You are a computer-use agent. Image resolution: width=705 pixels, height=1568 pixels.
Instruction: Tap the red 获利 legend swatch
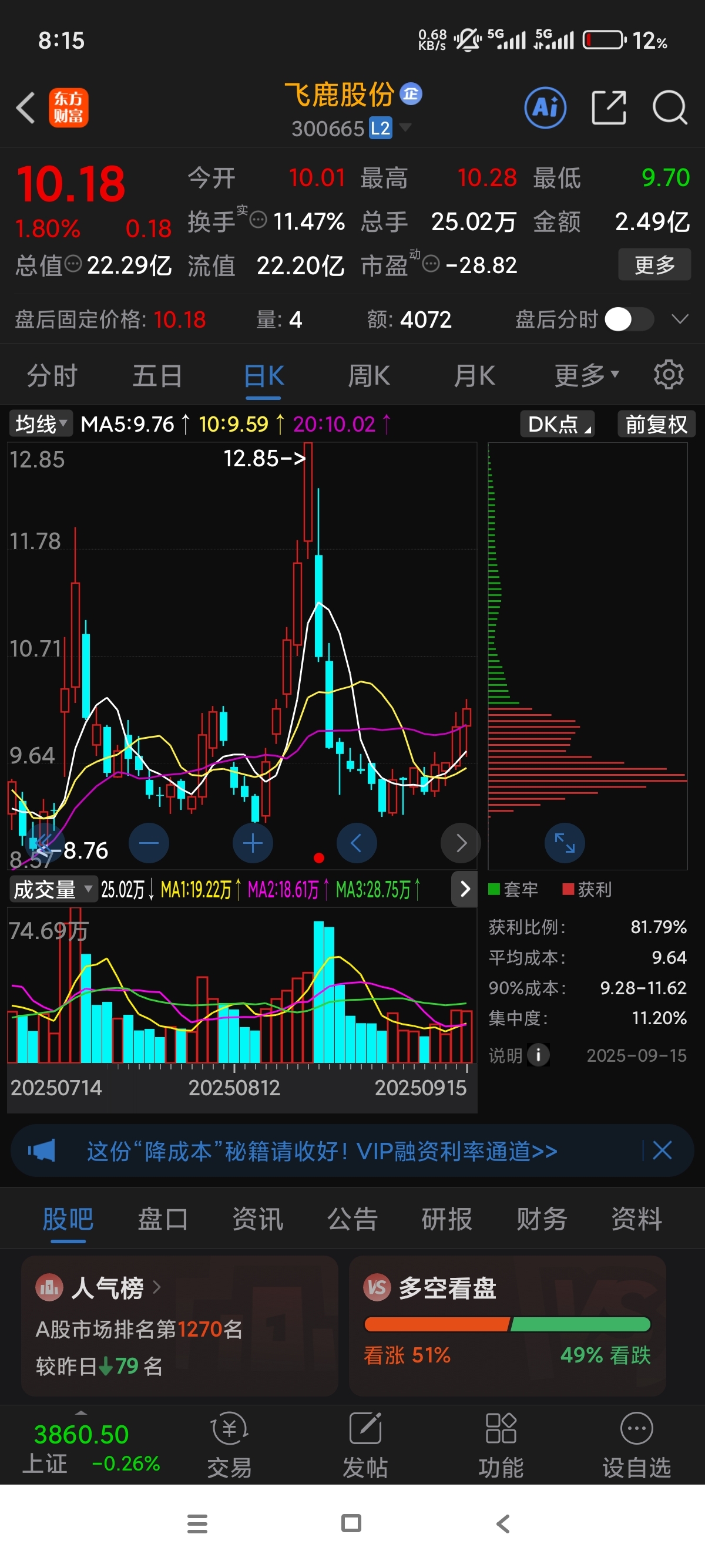(x=568, y=889)
